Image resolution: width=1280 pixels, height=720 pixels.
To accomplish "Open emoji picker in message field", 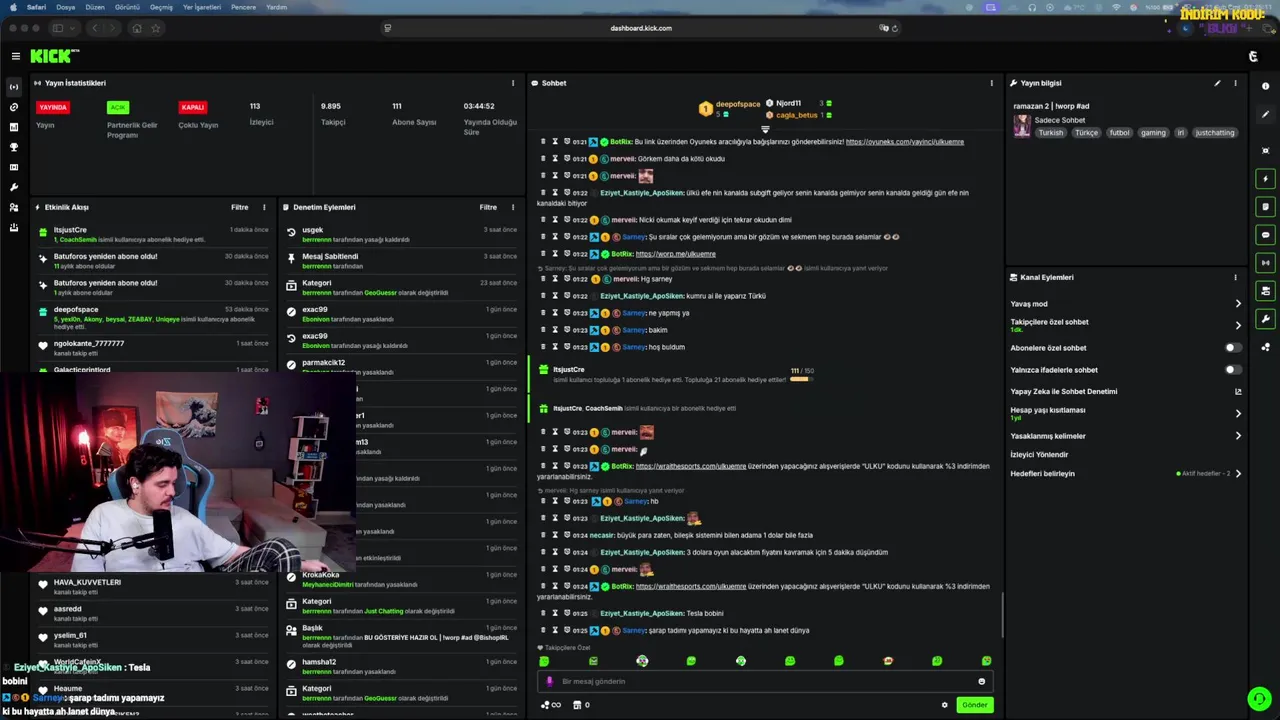I will (981, 682).
